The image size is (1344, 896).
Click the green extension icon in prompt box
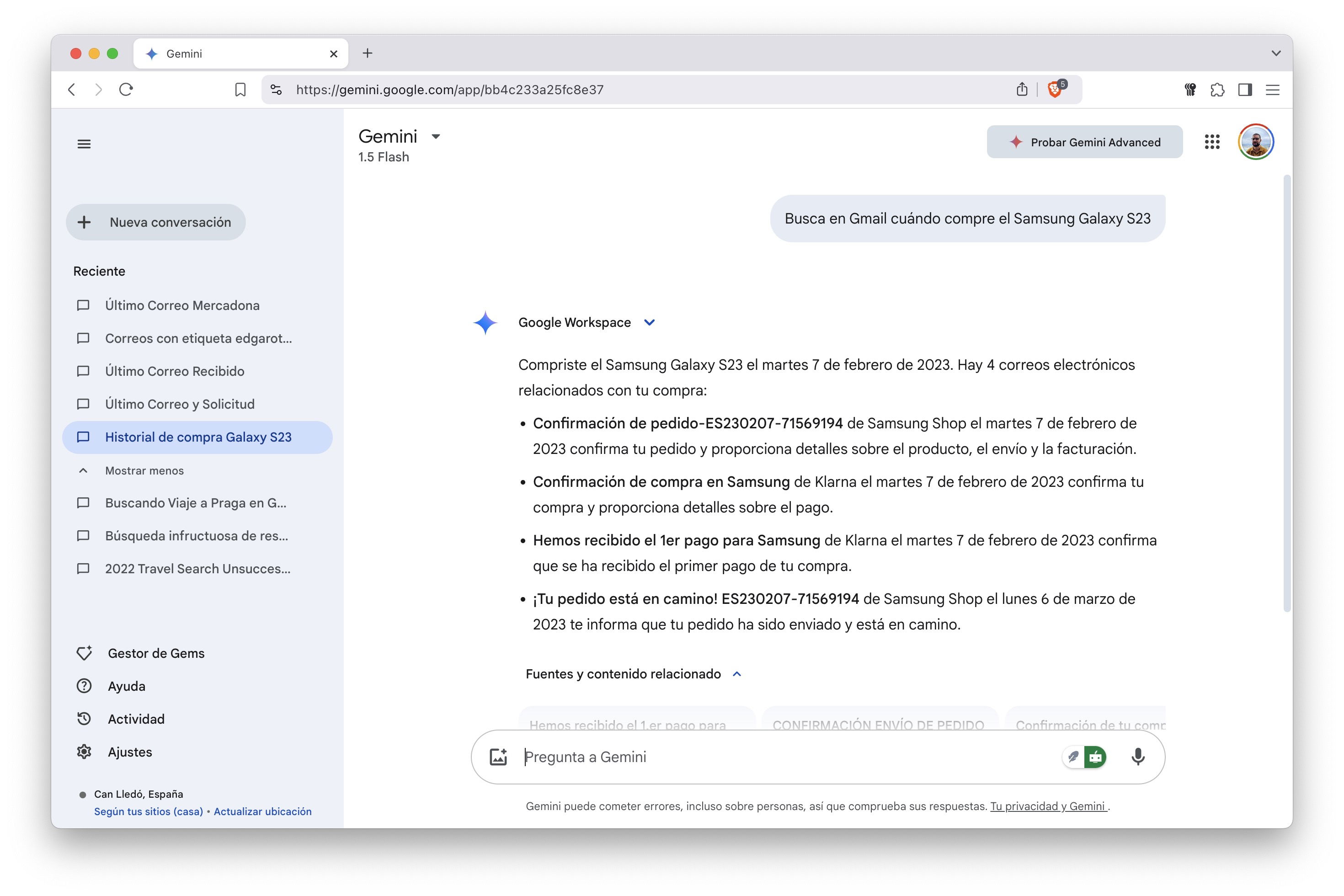click(1095, 757)
